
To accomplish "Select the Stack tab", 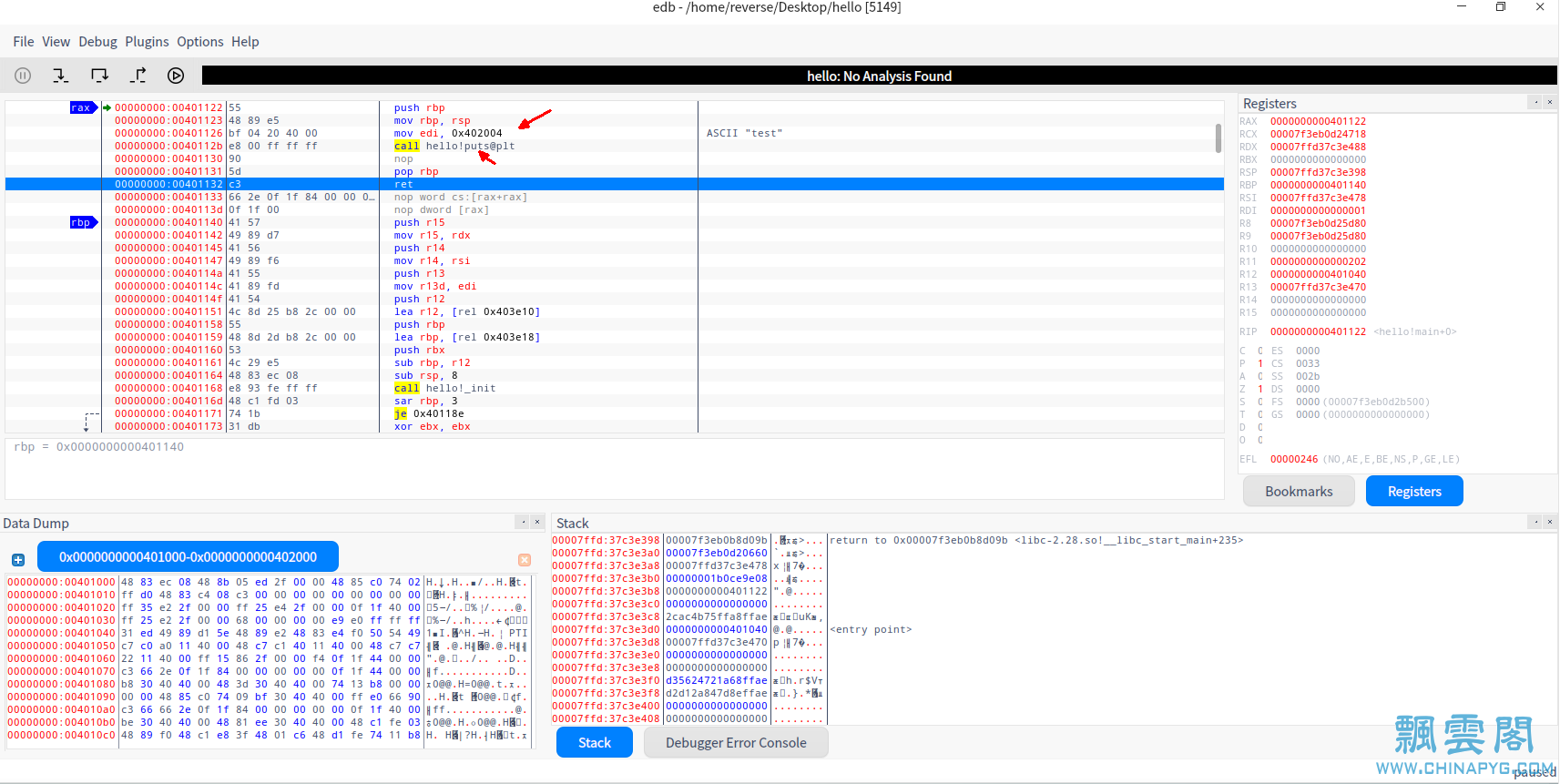I will 595,742.
